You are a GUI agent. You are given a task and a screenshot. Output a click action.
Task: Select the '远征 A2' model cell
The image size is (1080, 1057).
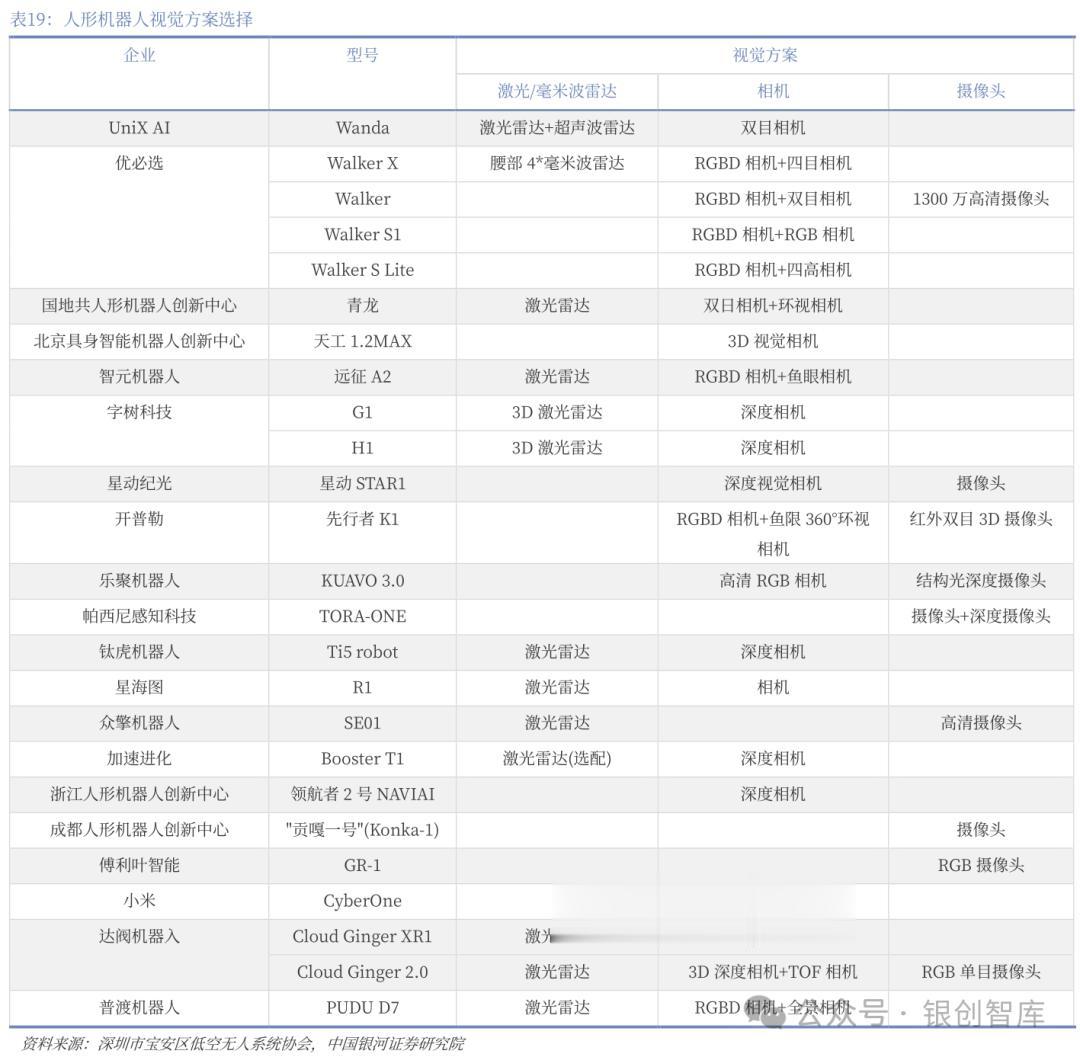point(362,377)
